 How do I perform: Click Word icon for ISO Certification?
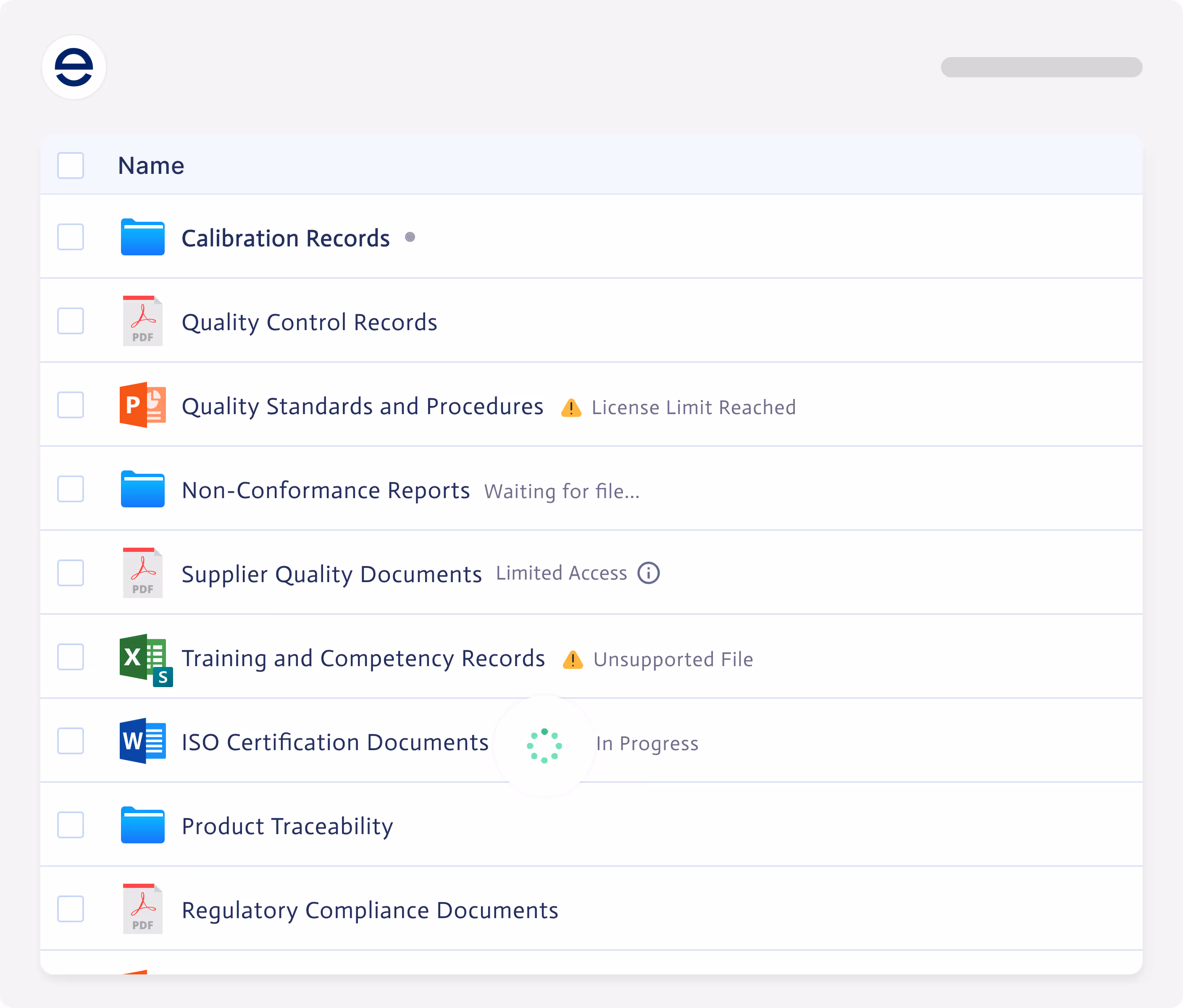[143, 741]
